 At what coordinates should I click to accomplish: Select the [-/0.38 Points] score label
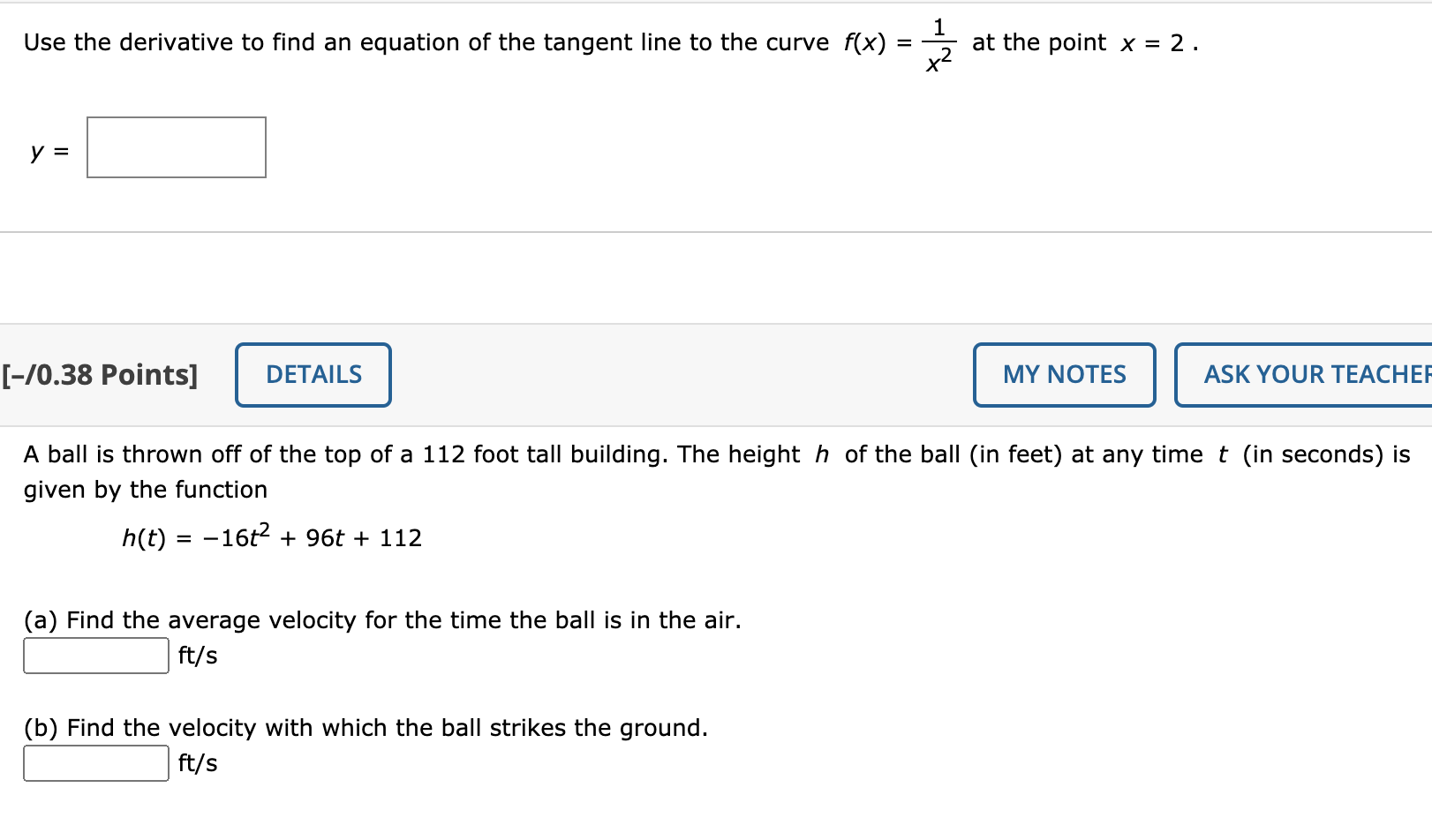(x=100, y=374)
